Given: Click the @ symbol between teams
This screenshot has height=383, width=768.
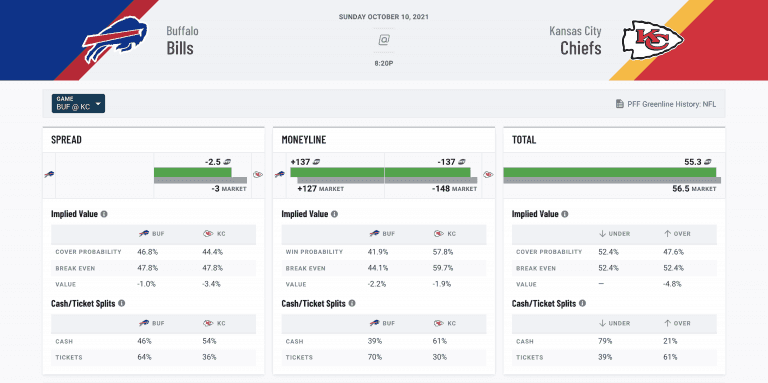Looking at the screenshot, I should point(384,40).
